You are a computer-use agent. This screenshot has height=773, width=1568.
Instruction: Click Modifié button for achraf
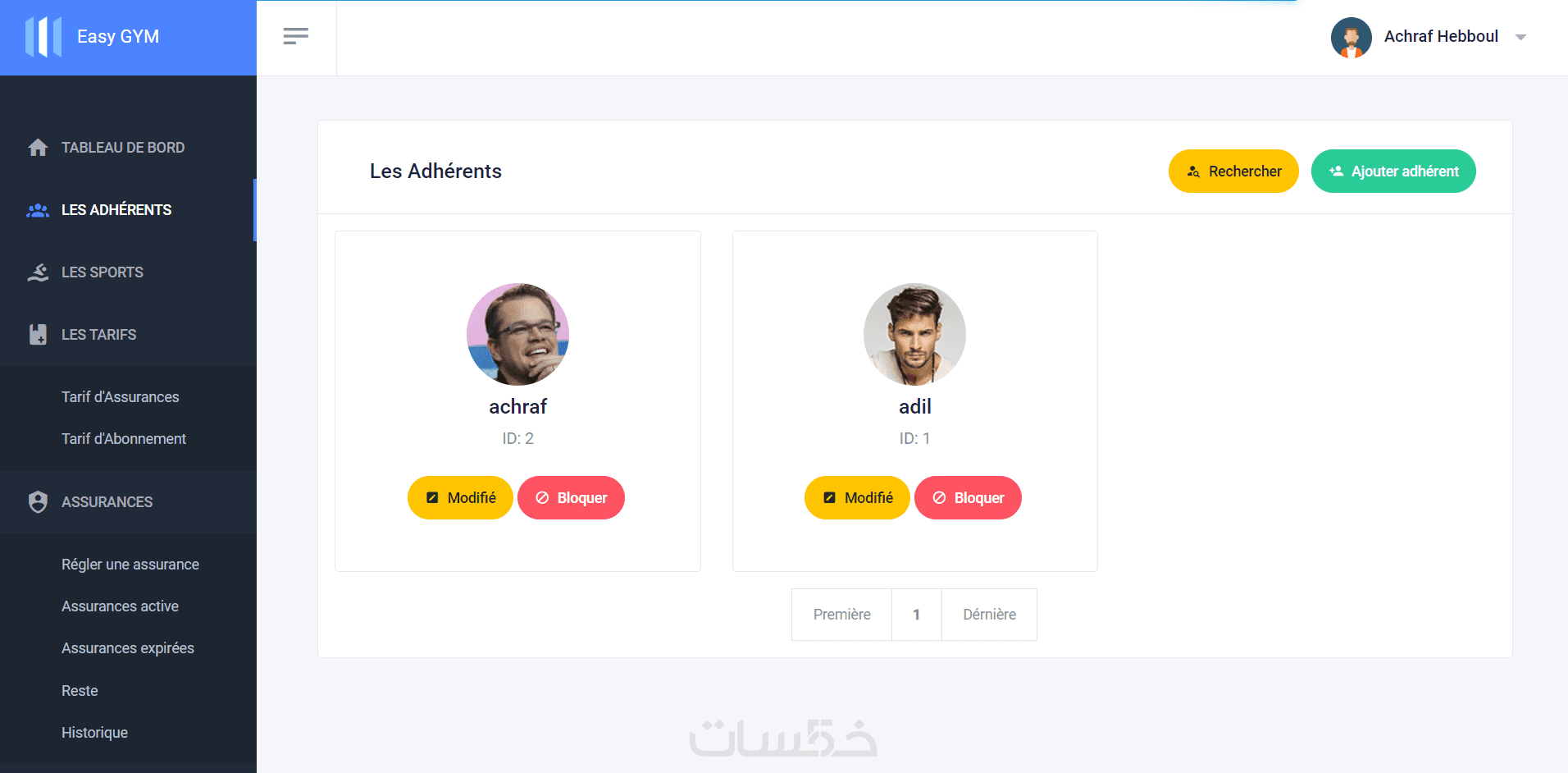(460, 498)
